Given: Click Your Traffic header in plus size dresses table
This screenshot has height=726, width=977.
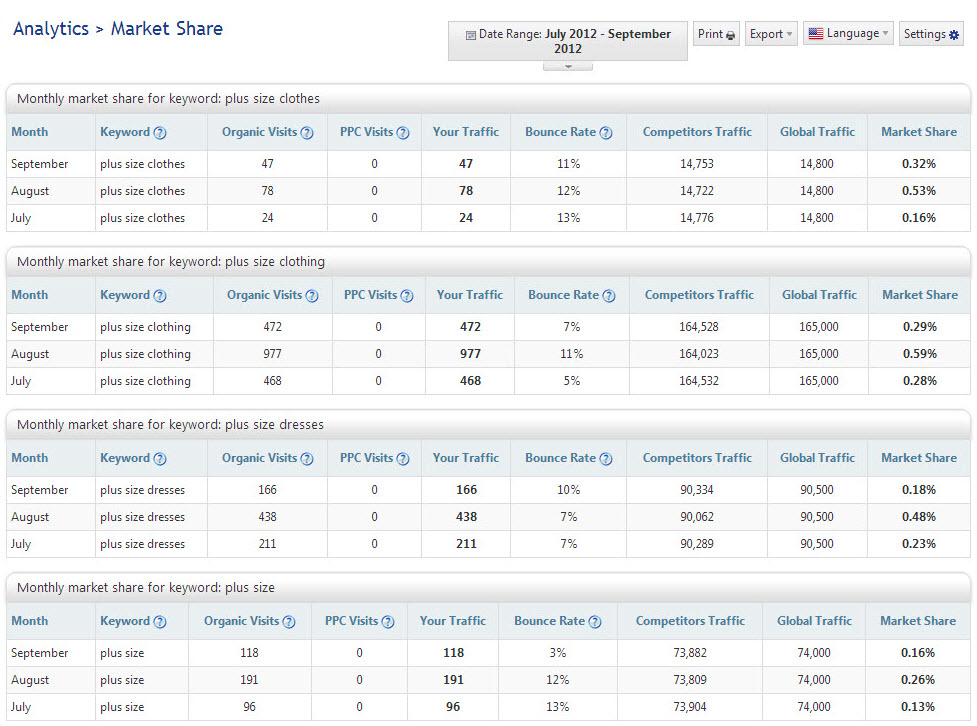Looking at the screenshot, I should 465,458.
